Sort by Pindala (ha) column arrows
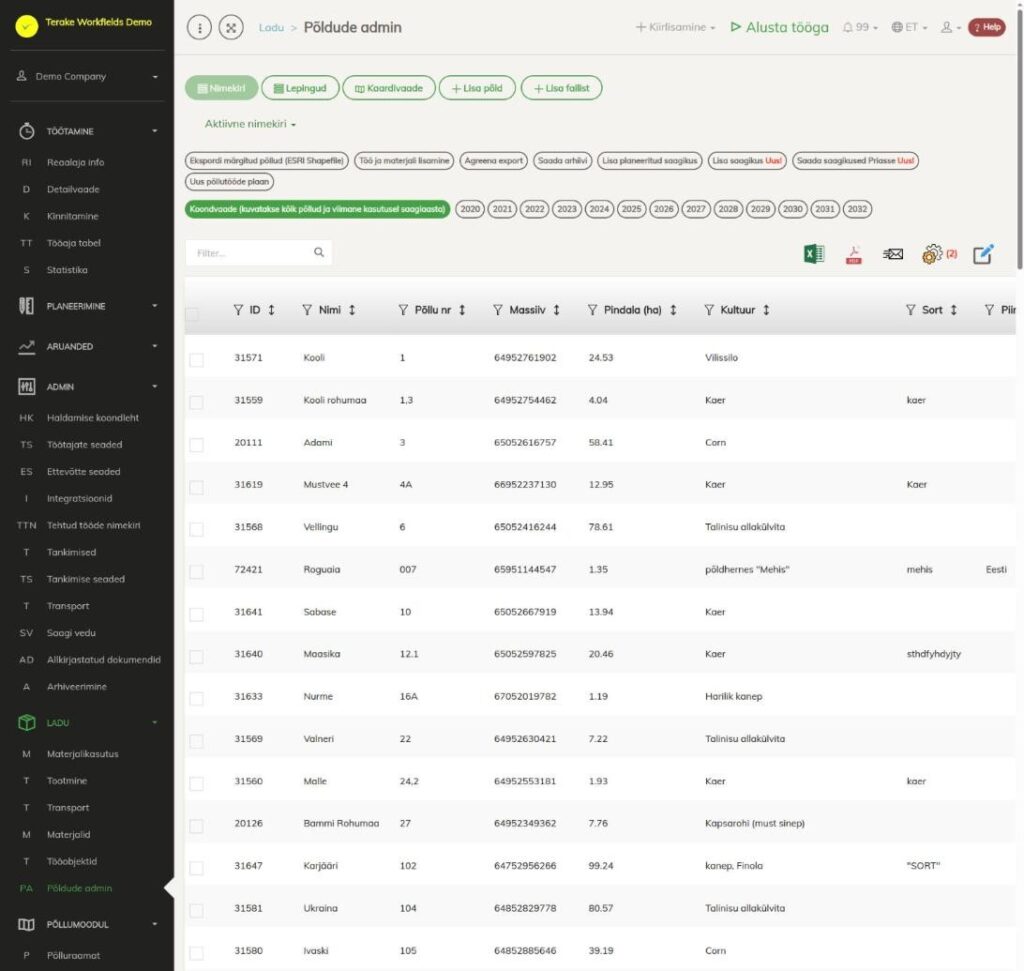Screen dimensions: 1024x971 tap(673, 310)
